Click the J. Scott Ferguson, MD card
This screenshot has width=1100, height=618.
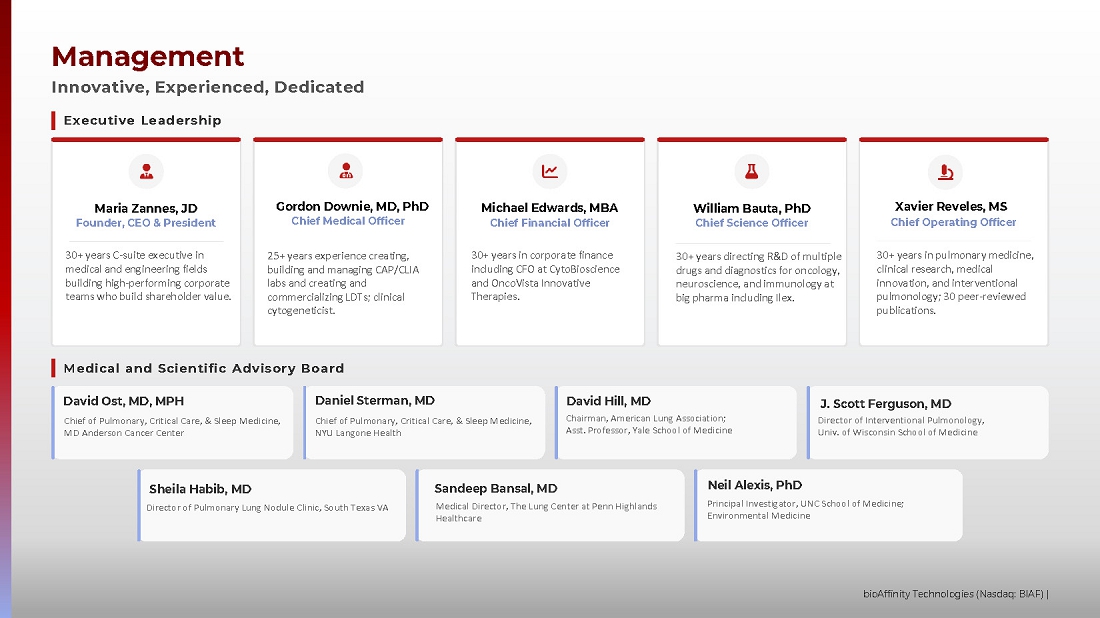928,422
